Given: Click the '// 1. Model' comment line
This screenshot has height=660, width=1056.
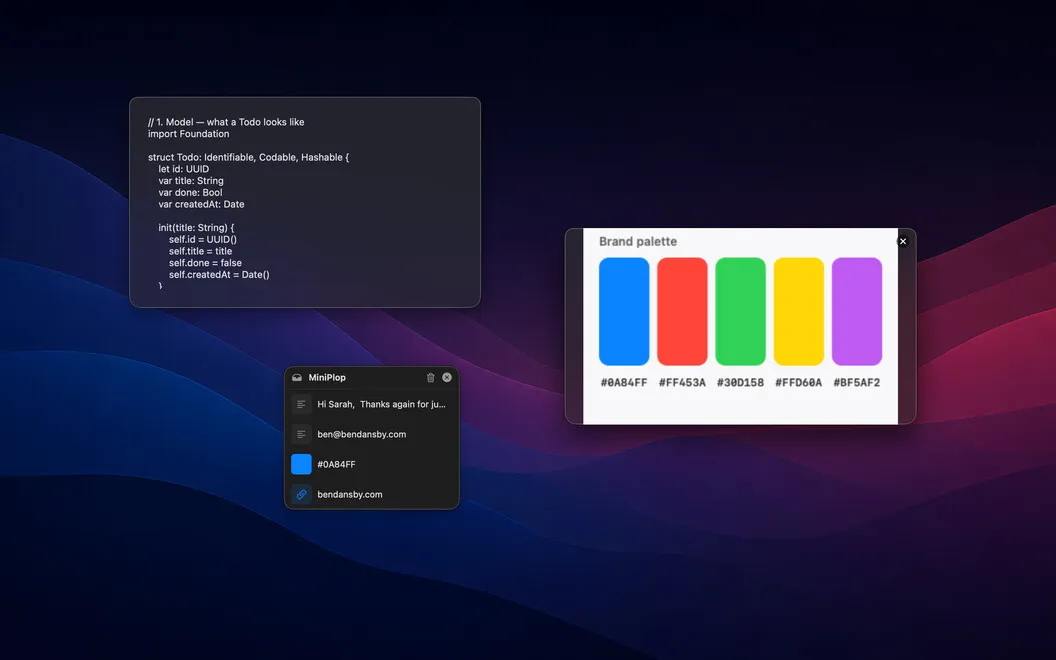Looking at the screenshot, I should [x=226, y=122].
